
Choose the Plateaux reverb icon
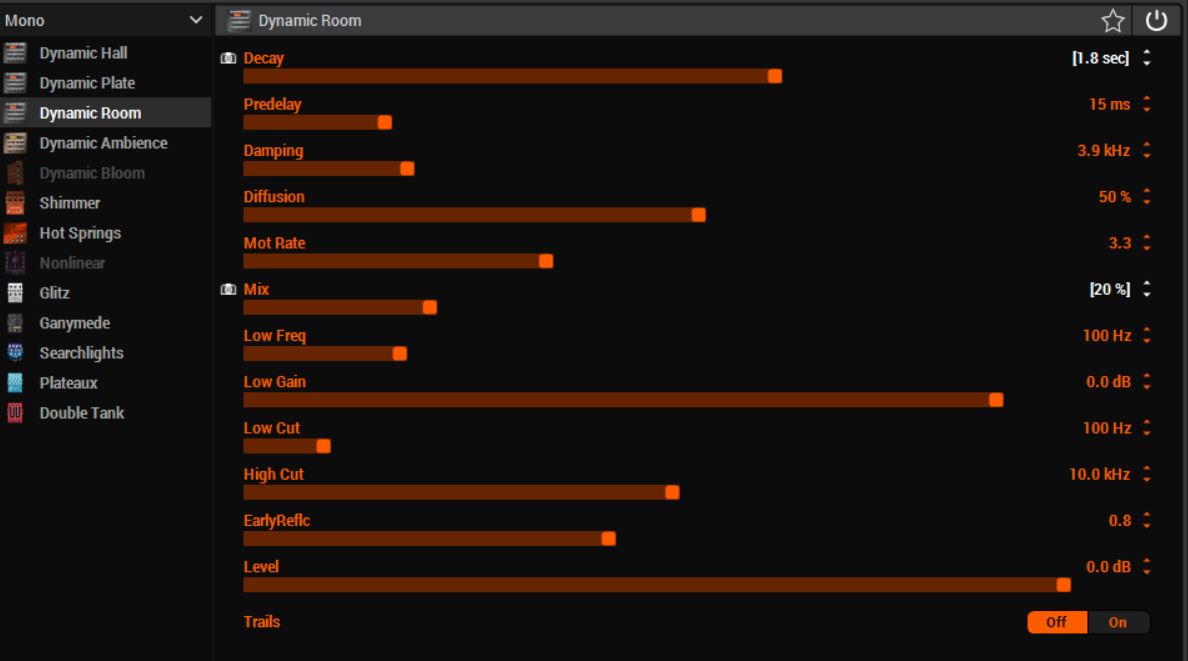(15, 383)
